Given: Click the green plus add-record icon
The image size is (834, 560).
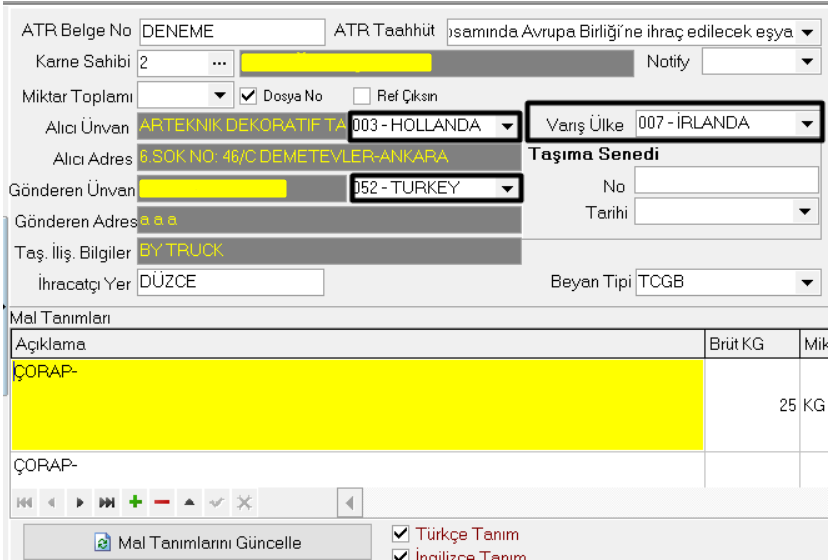Looking at the screenshot, I should coord(134,502).
